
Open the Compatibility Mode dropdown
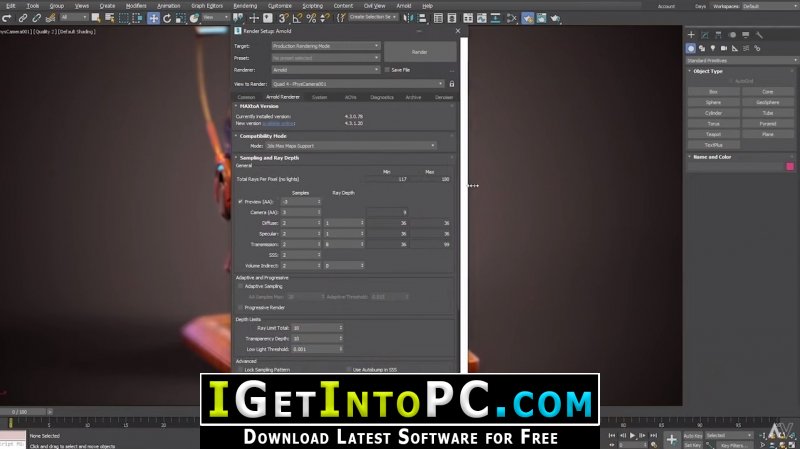coord(351,146)
